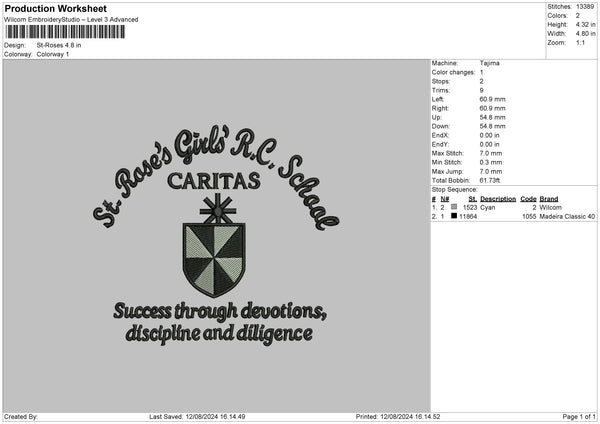600x424 pixels.
Task: Click the Stop Sequence heading
Action: coord(455,189)
